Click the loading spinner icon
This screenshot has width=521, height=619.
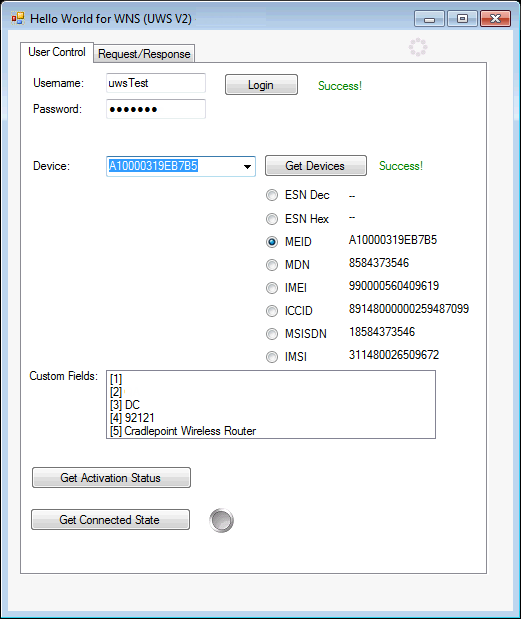pos(418,47)
